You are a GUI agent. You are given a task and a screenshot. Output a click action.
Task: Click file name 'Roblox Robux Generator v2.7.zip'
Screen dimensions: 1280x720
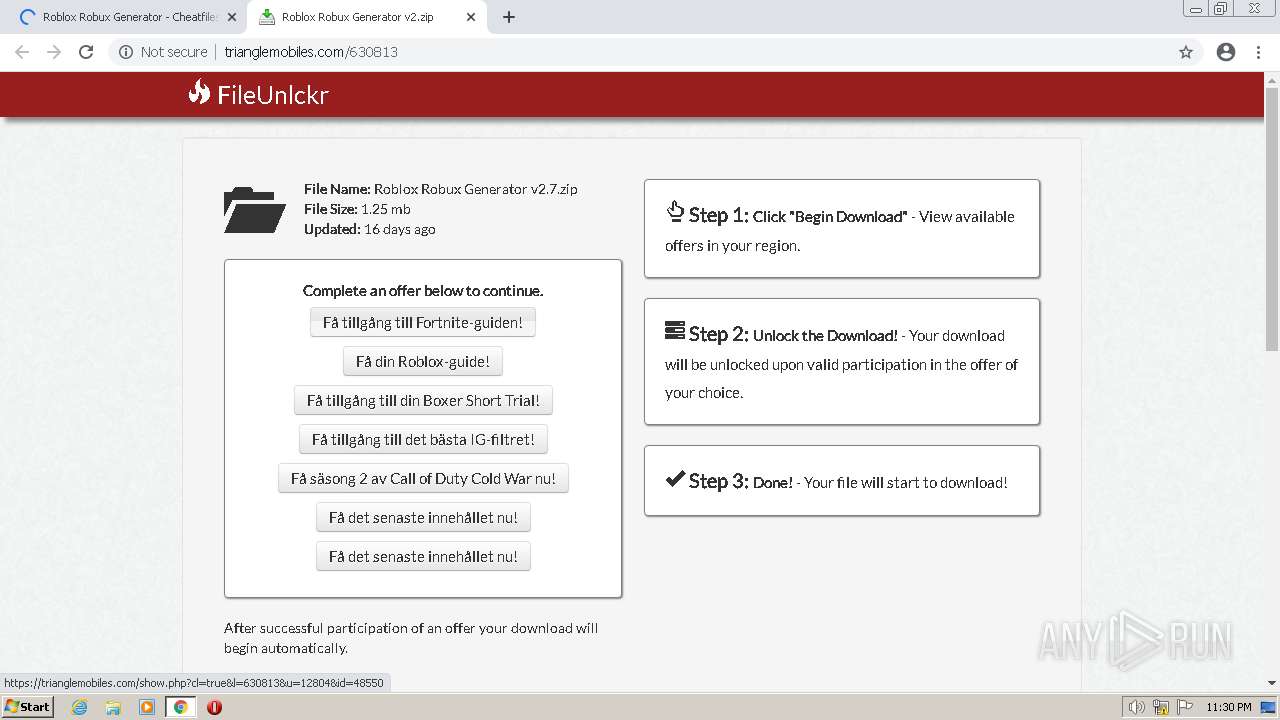tap(476, 189)
